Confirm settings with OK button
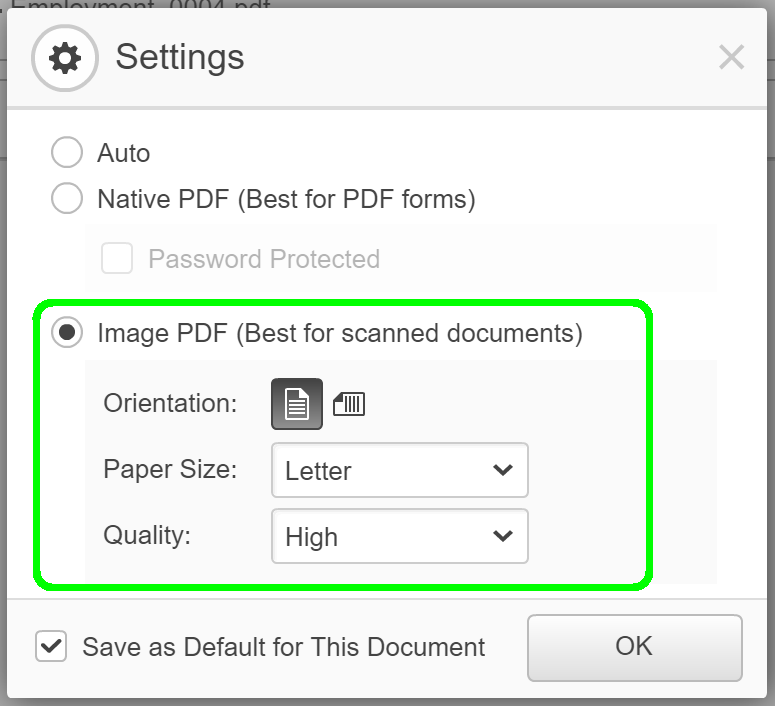The width and height of the screenshot is (775, 706). pyautogui.click(x=635, y=648)
